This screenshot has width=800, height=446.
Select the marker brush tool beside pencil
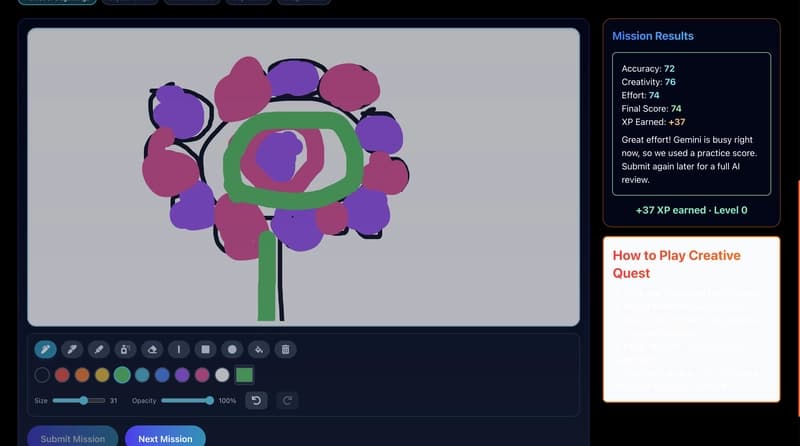72,350
